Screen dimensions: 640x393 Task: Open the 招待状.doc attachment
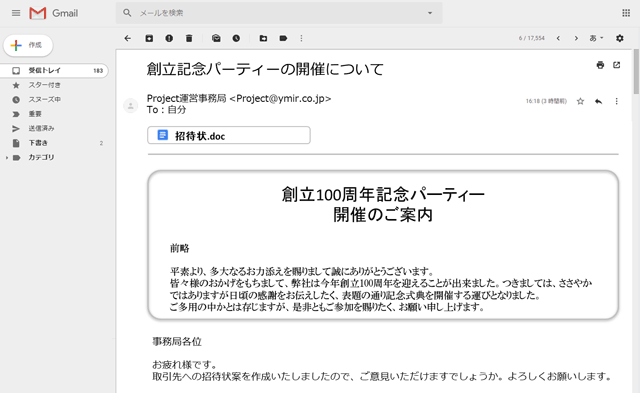(229, 135)
